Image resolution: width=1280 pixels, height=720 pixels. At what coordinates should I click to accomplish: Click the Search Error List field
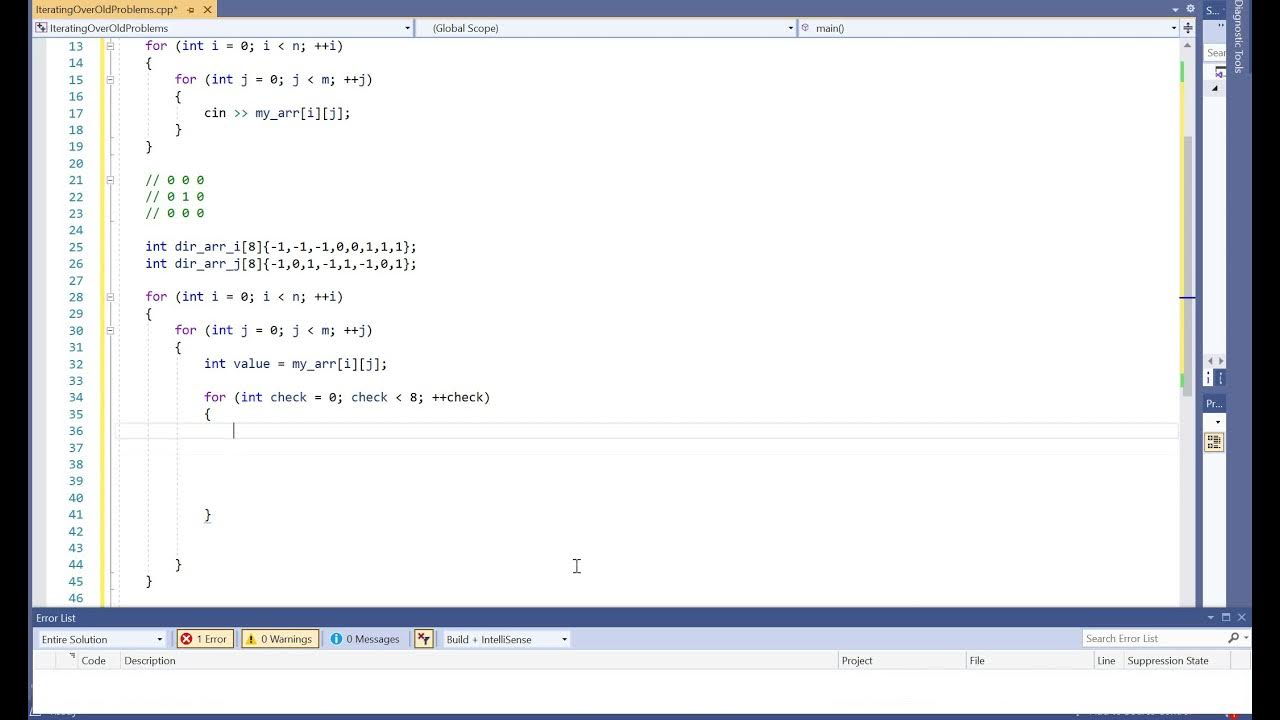pos(1155,638)
